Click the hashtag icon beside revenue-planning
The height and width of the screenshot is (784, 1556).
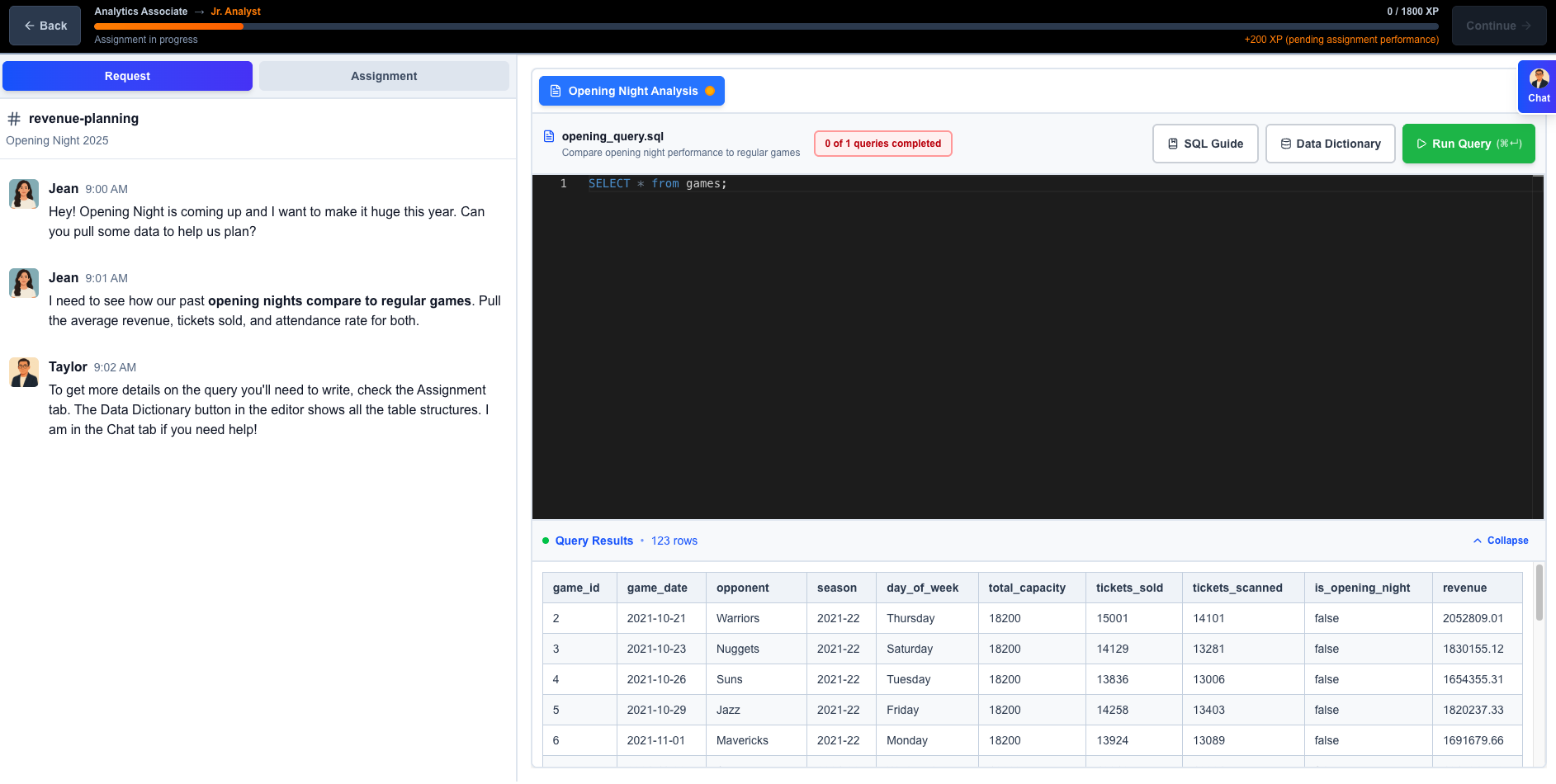tap(13, 118)
